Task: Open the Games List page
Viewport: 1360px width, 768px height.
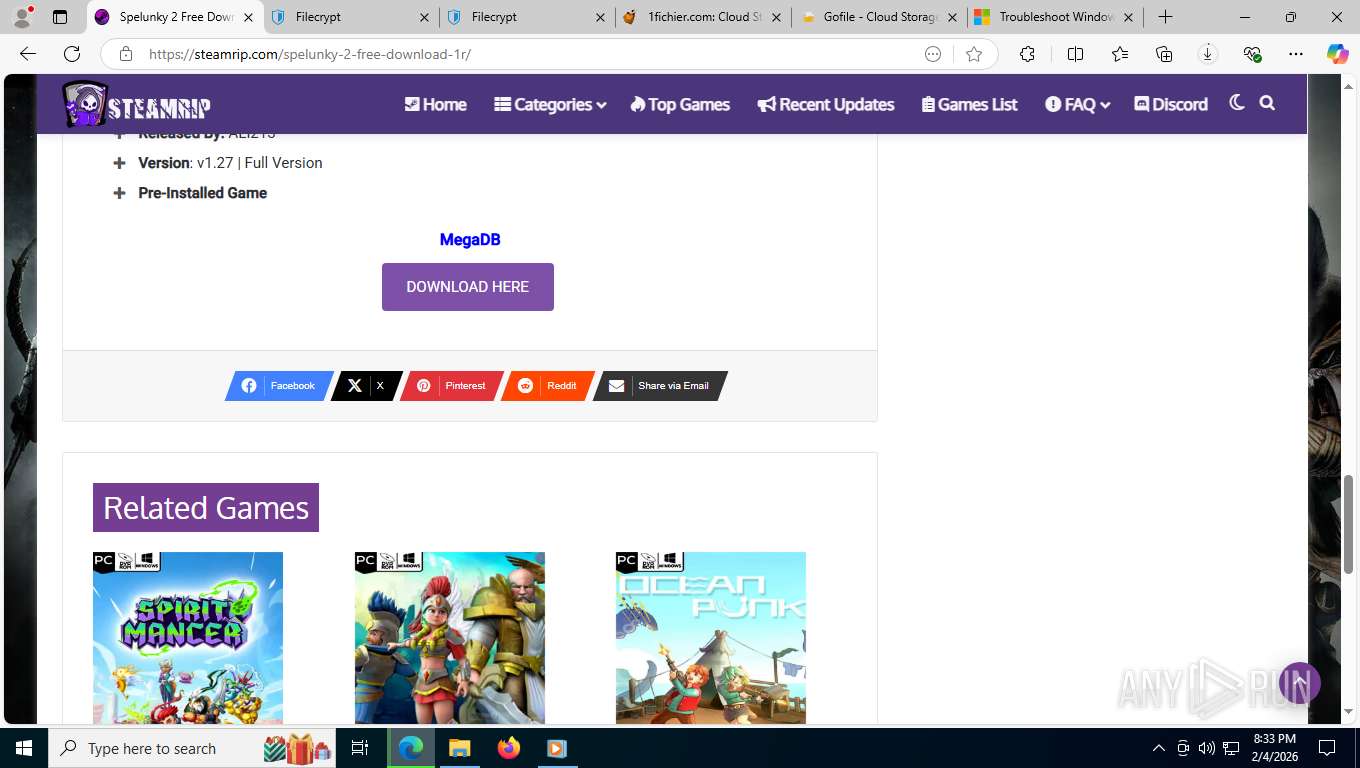Action: [969, 104]
